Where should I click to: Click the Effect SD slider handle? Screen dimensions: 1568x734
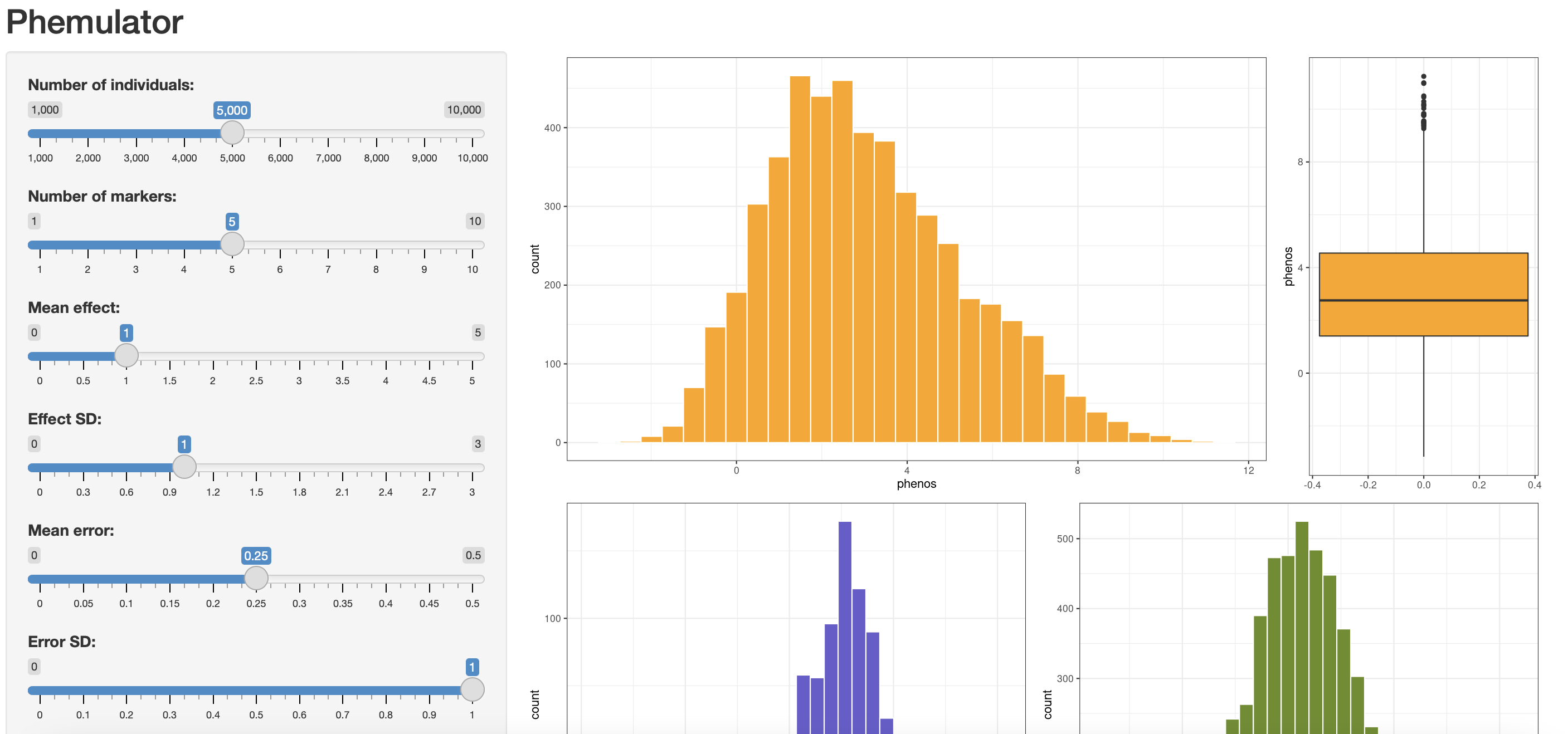[184, 467]
